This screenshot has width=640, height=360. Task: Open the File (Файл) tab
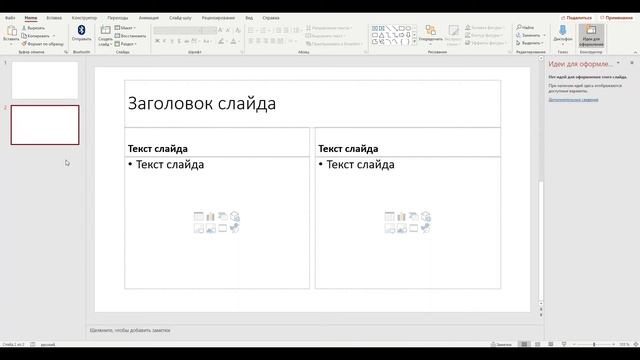coord(10,18)
